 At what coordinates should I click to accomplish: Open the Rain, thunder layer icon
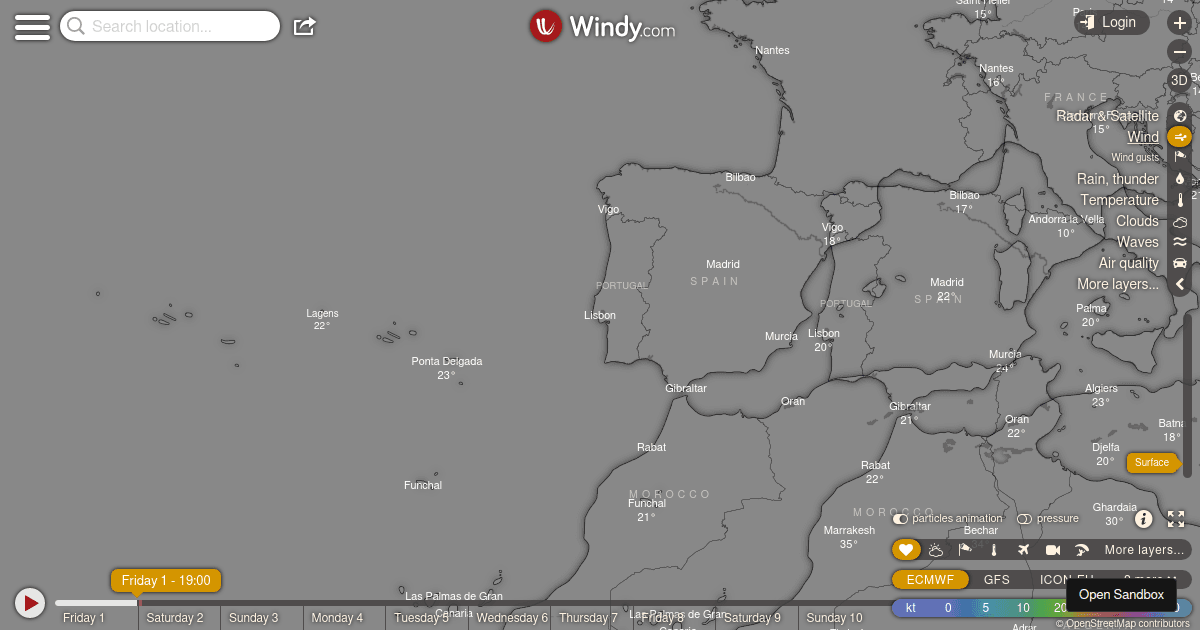tap(1180, 178)
